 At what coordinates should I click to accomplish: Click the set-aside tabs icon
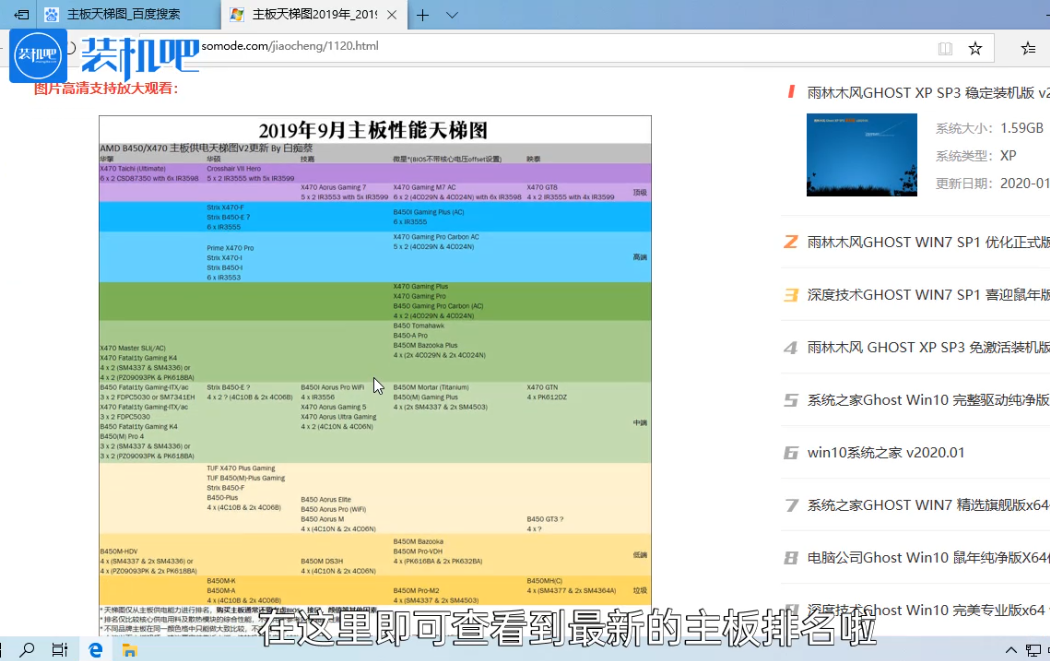(x=20, y=15)
